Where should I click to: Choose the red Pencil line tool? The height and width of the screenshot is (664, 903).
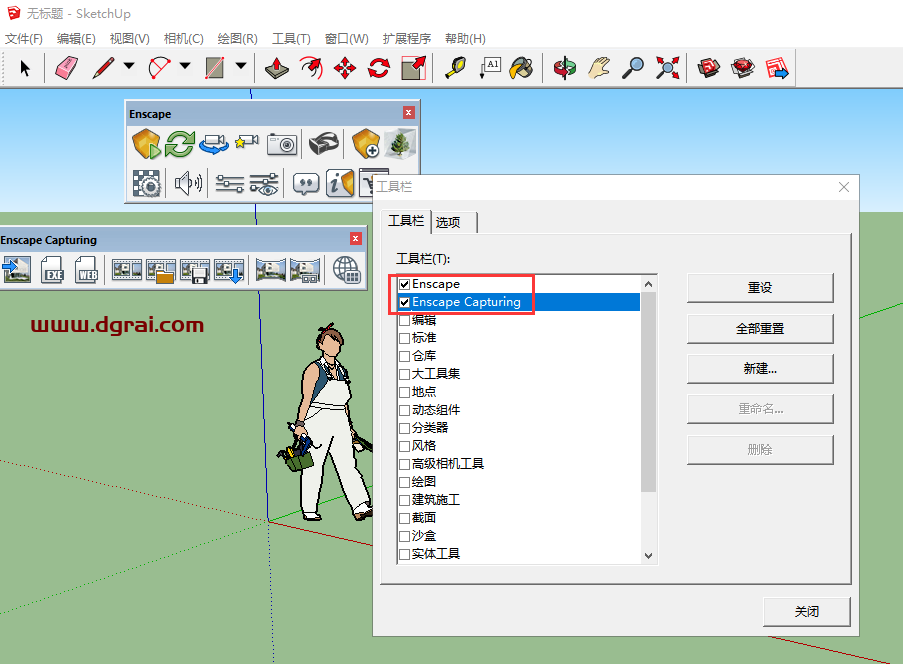coord(104,68)
